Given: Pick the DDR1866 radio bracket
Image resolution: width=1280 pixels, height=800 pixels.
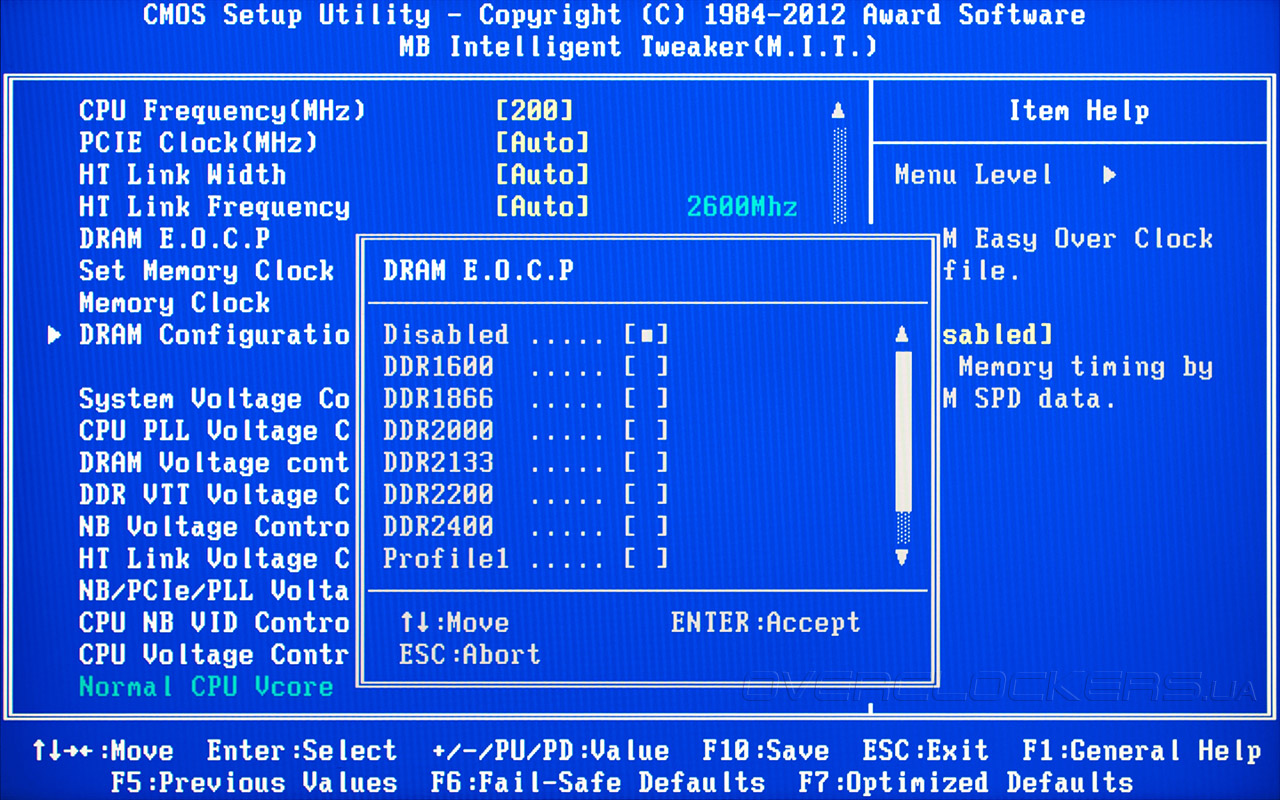Looking at the screenshot, I should (x=646, y=399).
